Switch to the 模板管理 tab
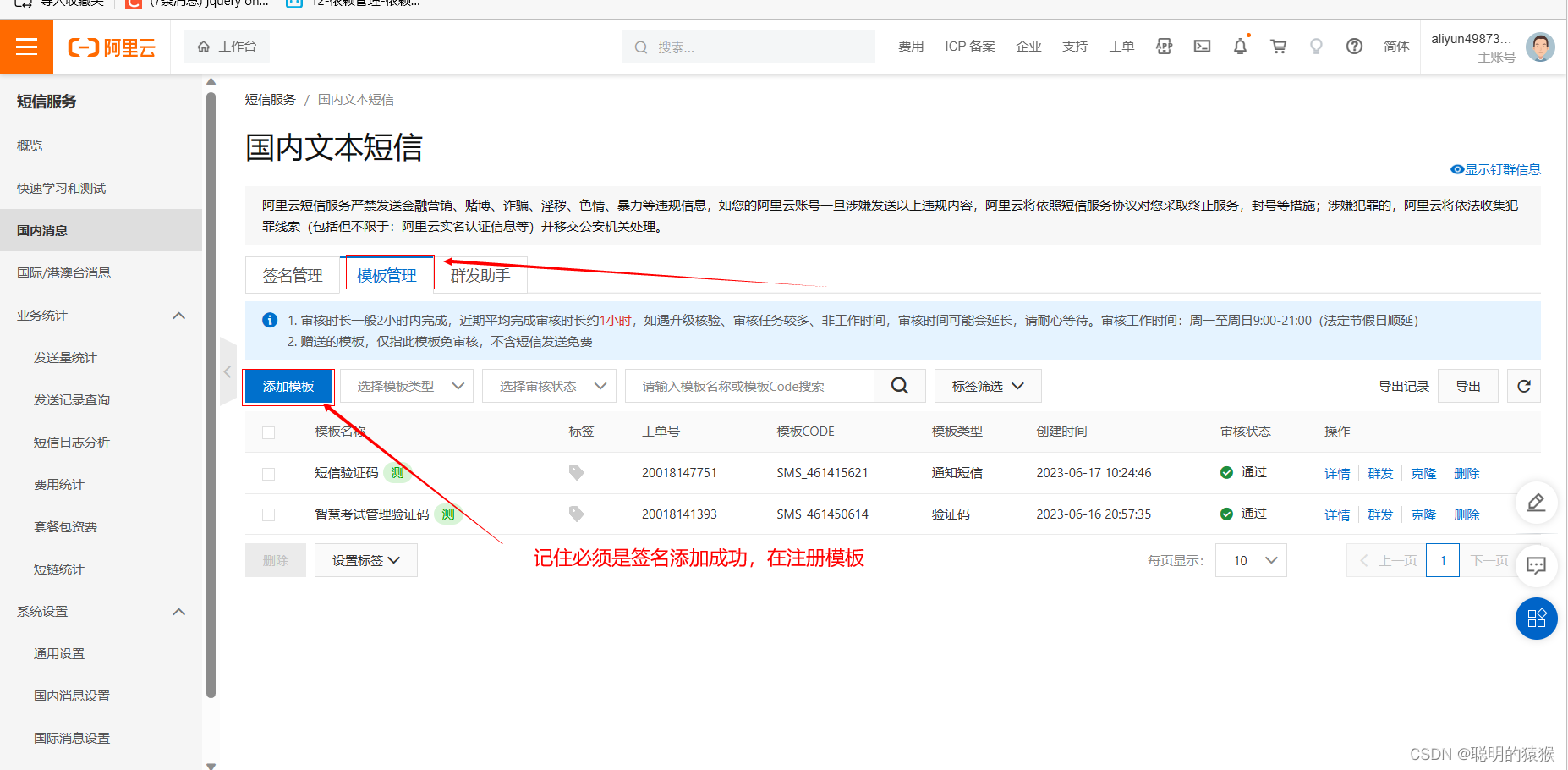Image resolution: width=1568 pixels, height=770 pixels. (x=387, y=275)
